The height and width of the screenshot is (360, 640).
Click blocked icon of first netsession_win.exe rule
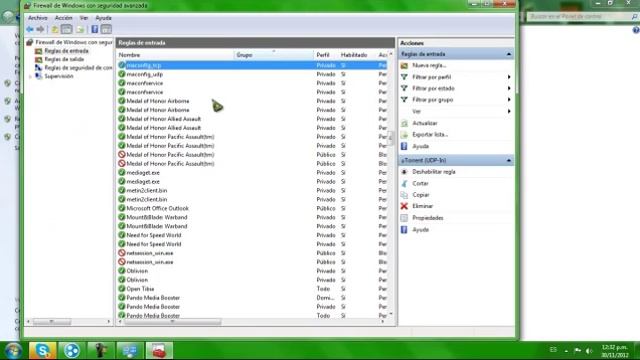tap(122, 253)
